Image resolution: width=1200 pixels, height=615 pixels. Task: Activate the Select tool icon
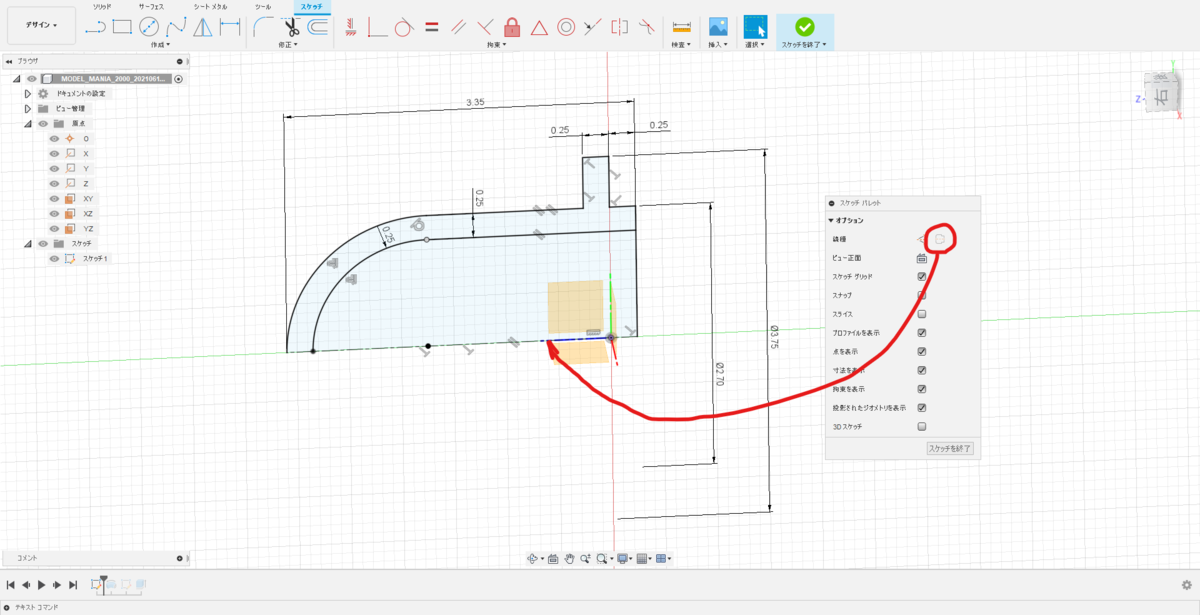(755, 27)
